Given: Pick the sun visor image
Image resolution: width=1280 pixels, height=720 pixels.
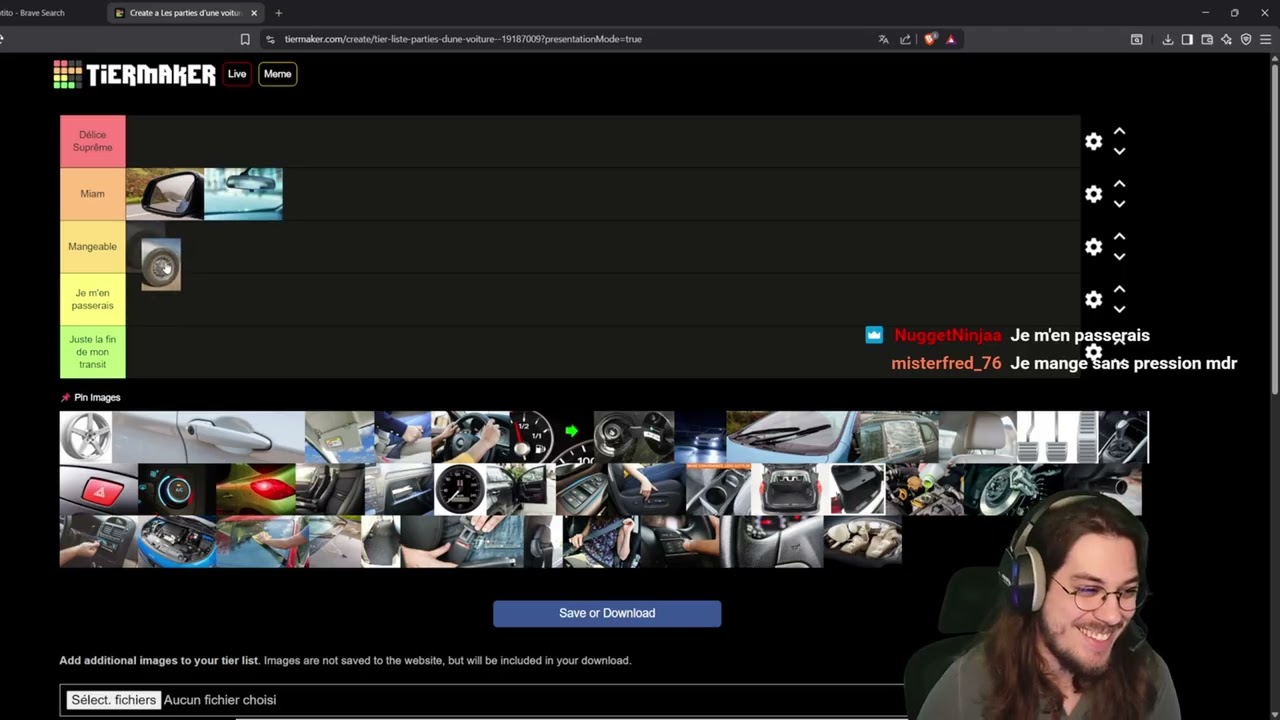Looking at the screenshot, I should [x=339, y=437].
